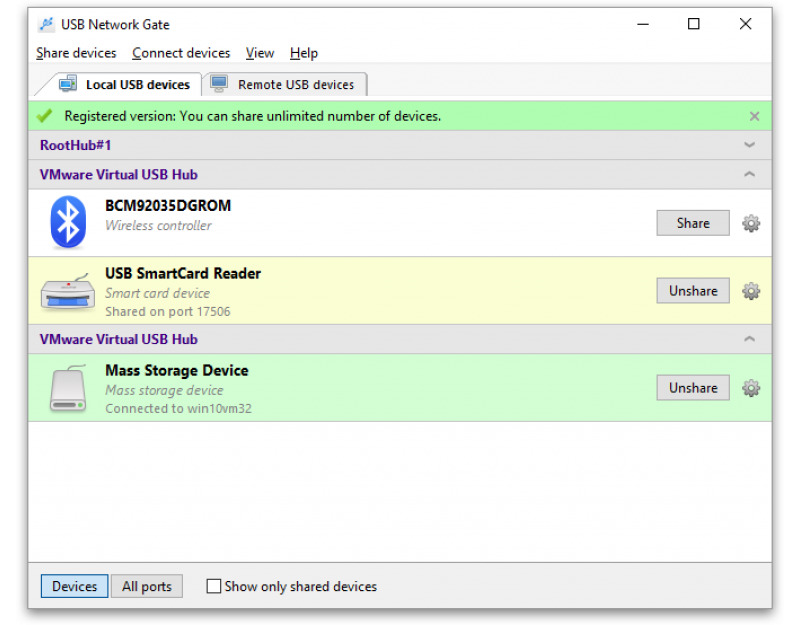This screenshot has height=625, width=800.
Task: Dismiss the registered version notification banner
Action: click(x=754, y=116)
